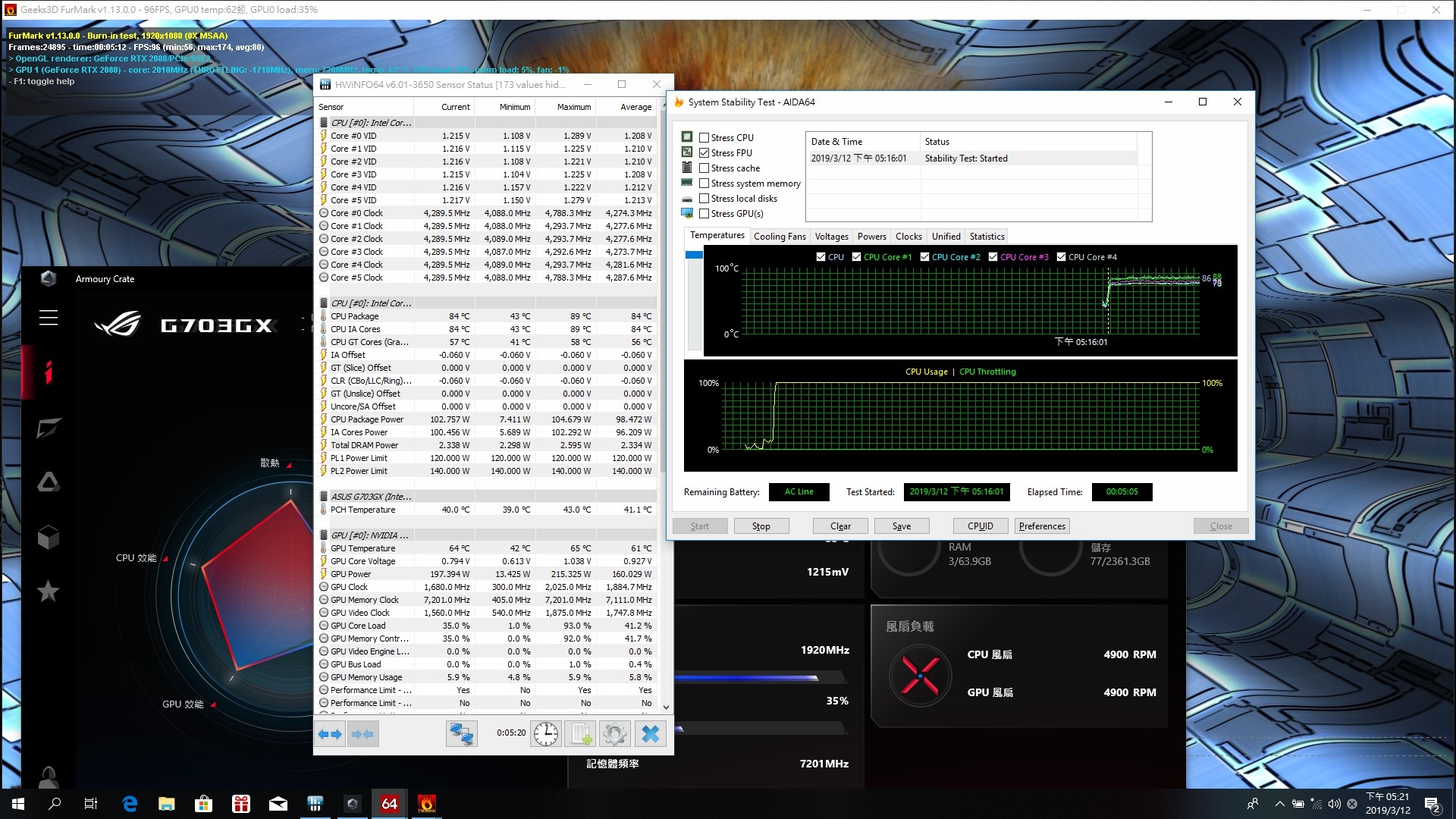Open AIDA64 from the Windows taskbar
Viewport: 1456px width, 819px height.
389,804
